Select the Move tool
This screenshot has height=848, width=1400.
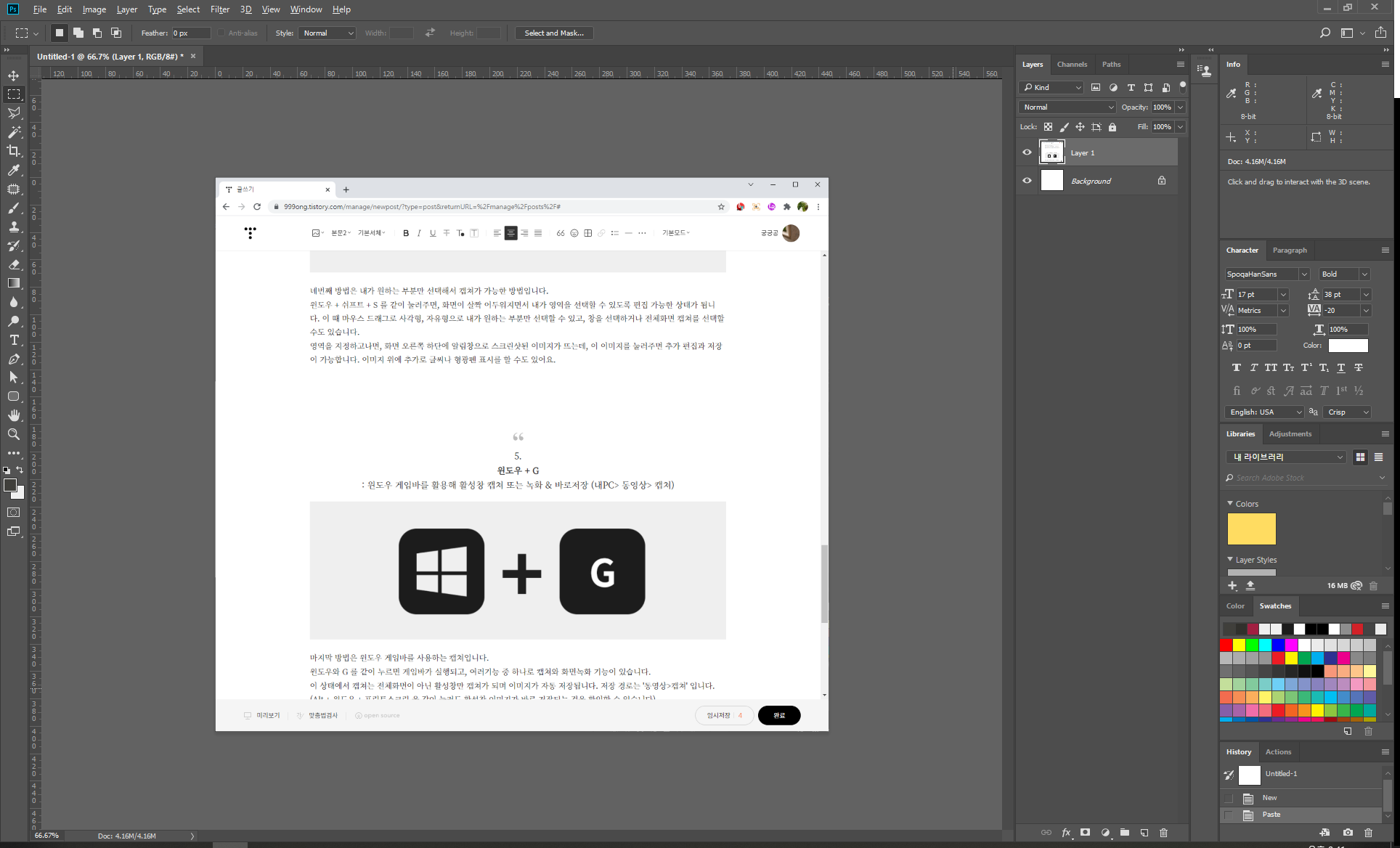(x=14, y=76)
